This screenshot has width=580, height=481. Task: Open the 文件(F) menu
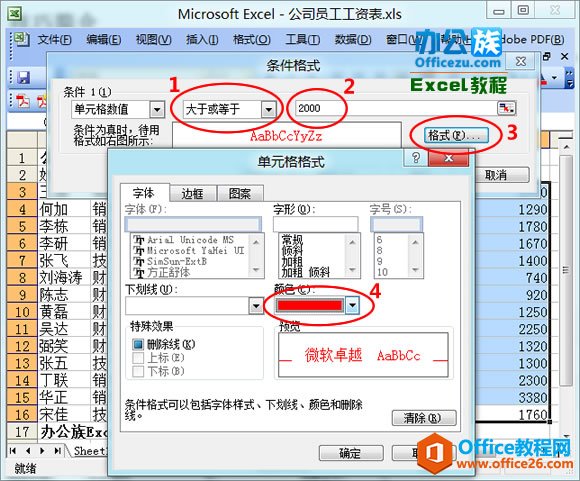(x=54, y=39)
